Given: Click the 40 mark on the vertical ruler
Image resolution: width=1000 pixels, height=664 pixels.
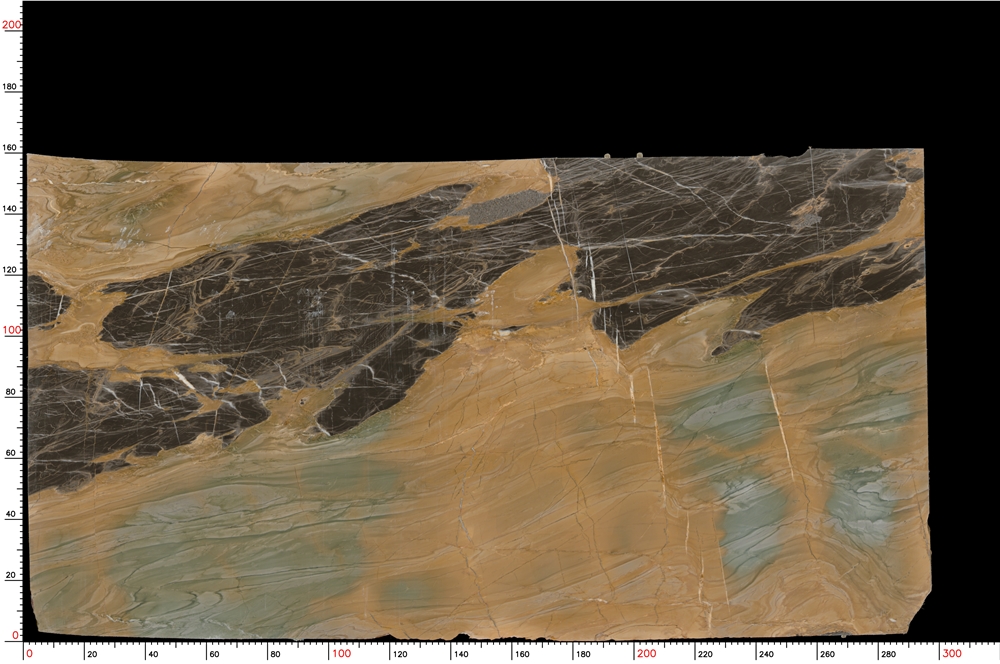Looking at the screenshot, I should (11, 514).
